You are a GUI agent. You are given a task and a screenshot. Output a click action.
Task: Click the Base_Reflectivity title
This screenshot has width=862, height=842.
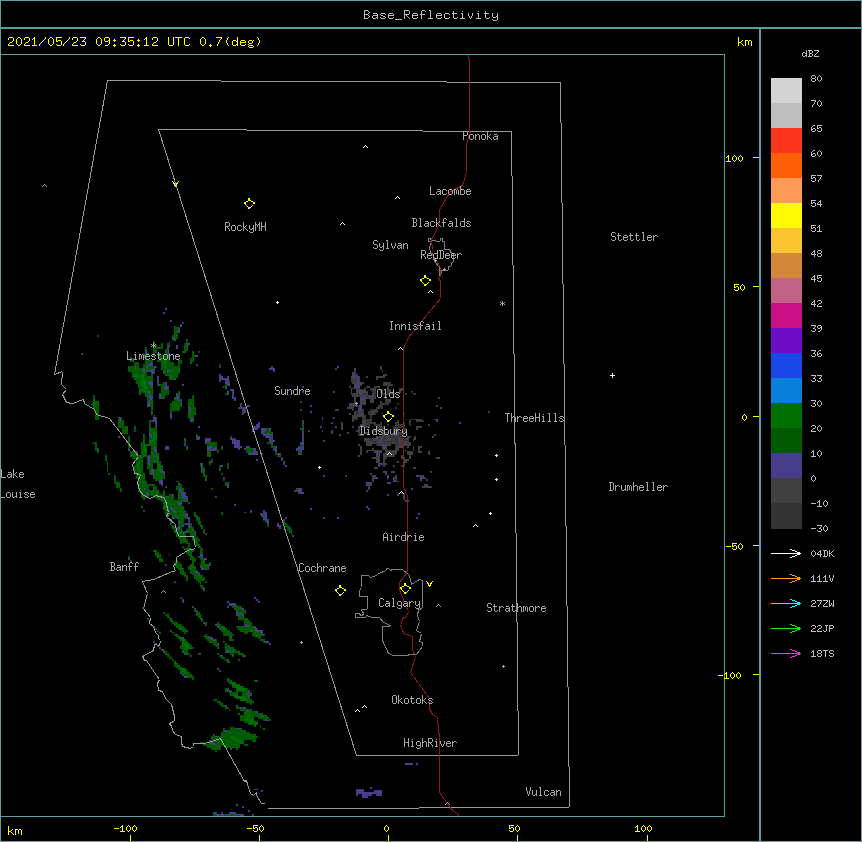(x=431, y=15)
